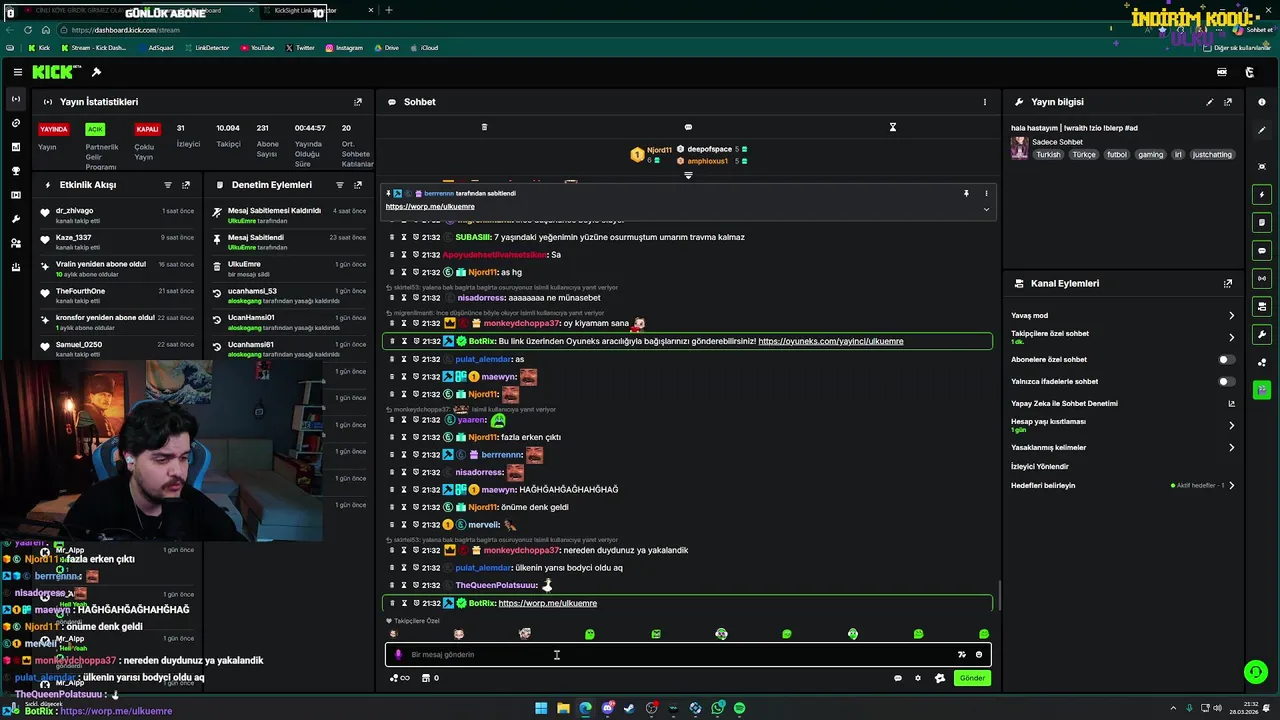The height and width of the screenshot is (720, 1280).
Task: Click the stream category thumbnail in Yayın bilgisi
Action: point(1019,148)
